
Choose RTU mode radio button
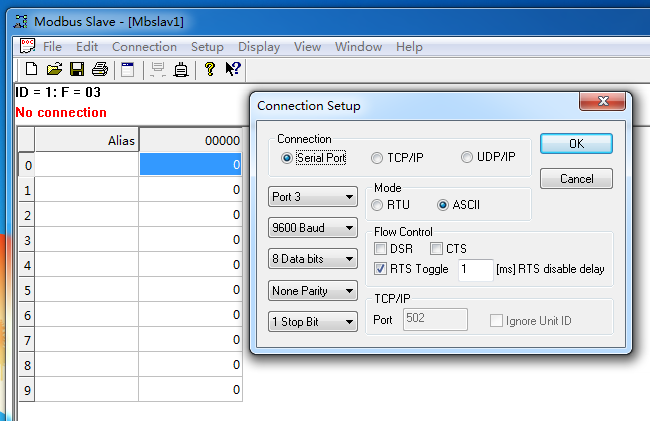[x=376, y=205]
